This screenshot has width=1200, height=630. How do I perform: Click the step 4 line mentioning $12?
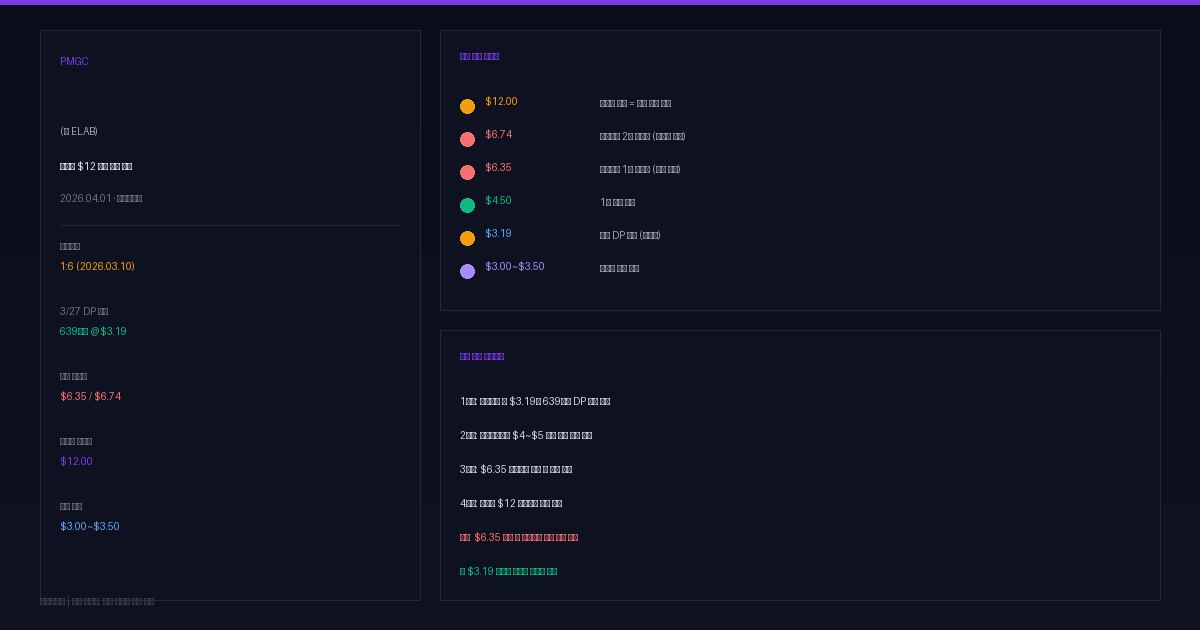point(511,504)
